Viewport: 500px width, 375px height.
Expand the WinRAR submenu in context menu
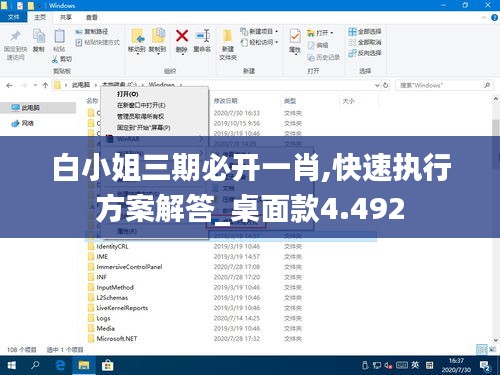click(201, 138)
